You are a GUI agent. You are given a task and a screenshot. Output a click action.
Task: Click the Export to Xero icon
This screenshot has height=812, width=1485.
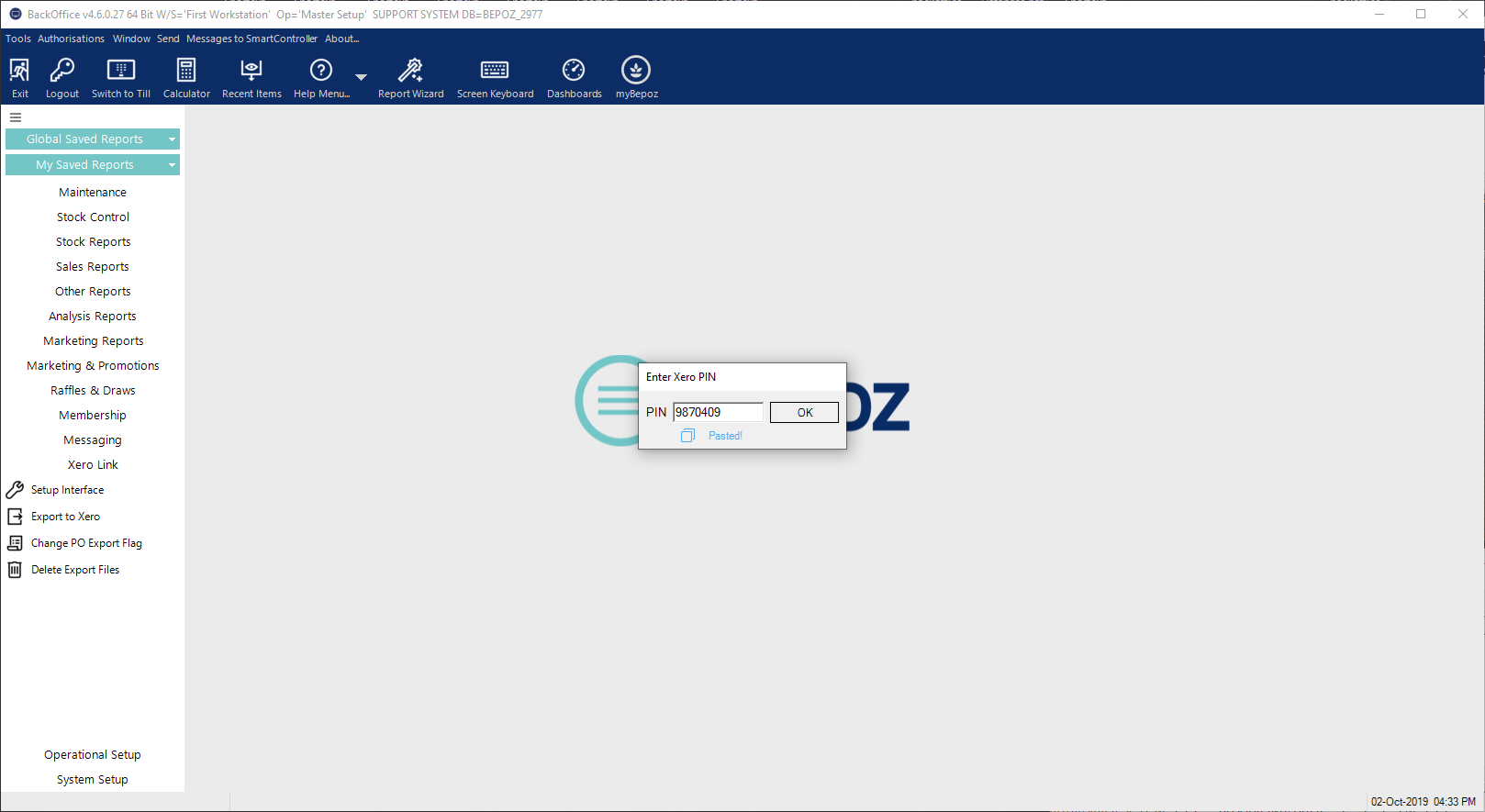point(15,517)
